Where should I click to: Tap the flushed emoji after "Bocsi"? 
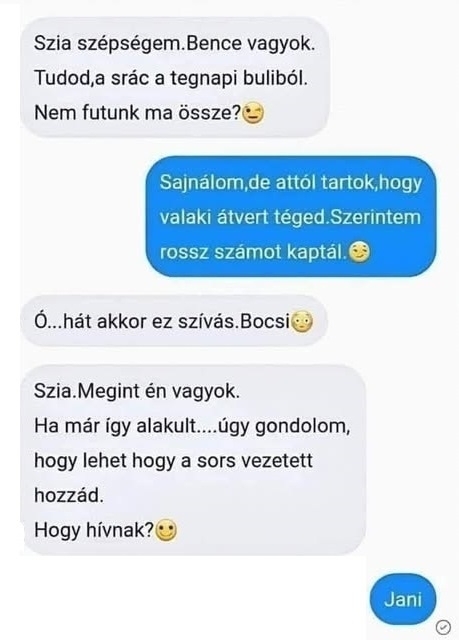pyautogui.click(x=302, y=322)
